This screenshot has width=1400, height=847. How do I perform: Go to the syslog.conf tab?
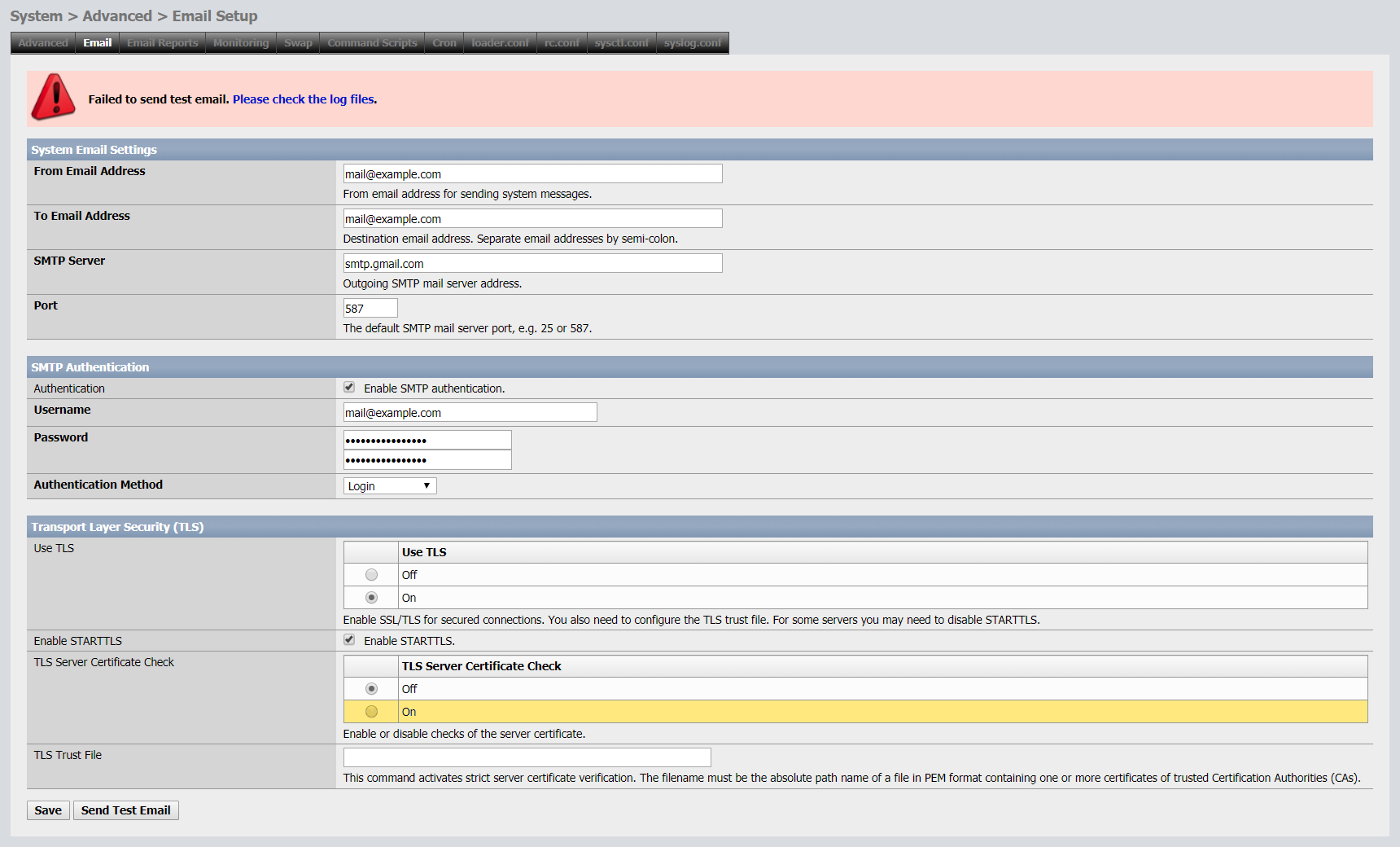[x=692, y=43]
